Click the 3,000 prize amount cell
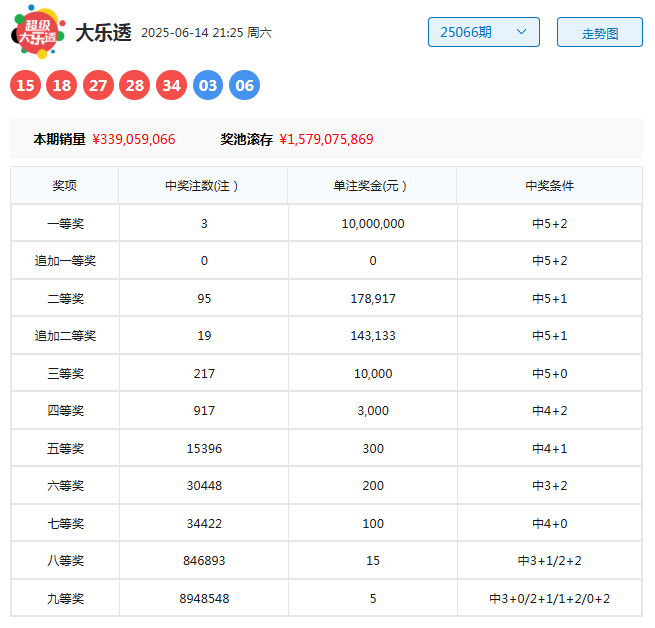Image resolution: width=655 pixels, height=628 pixels. tap(373, 410)
